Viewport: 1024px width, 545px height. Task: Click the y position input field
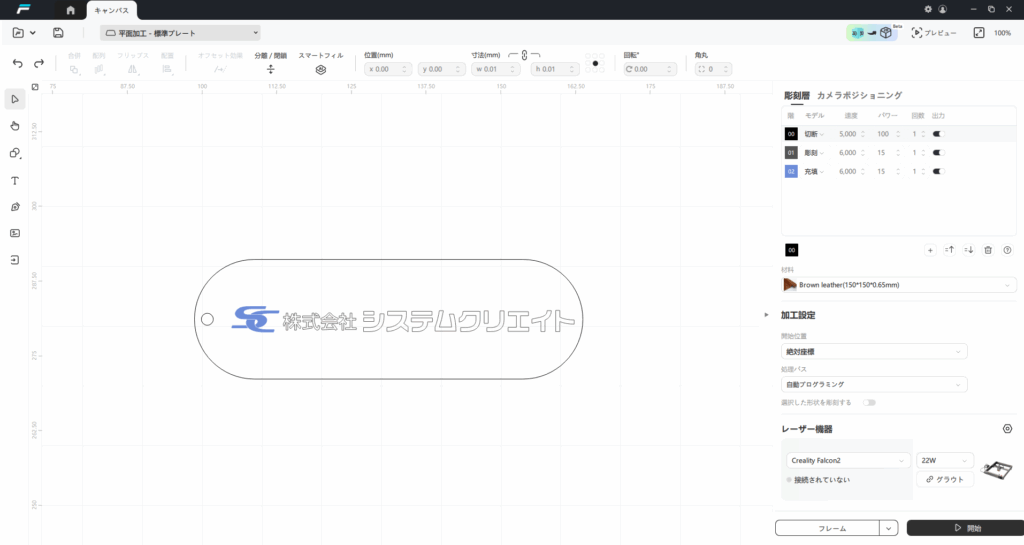[441, 69]
